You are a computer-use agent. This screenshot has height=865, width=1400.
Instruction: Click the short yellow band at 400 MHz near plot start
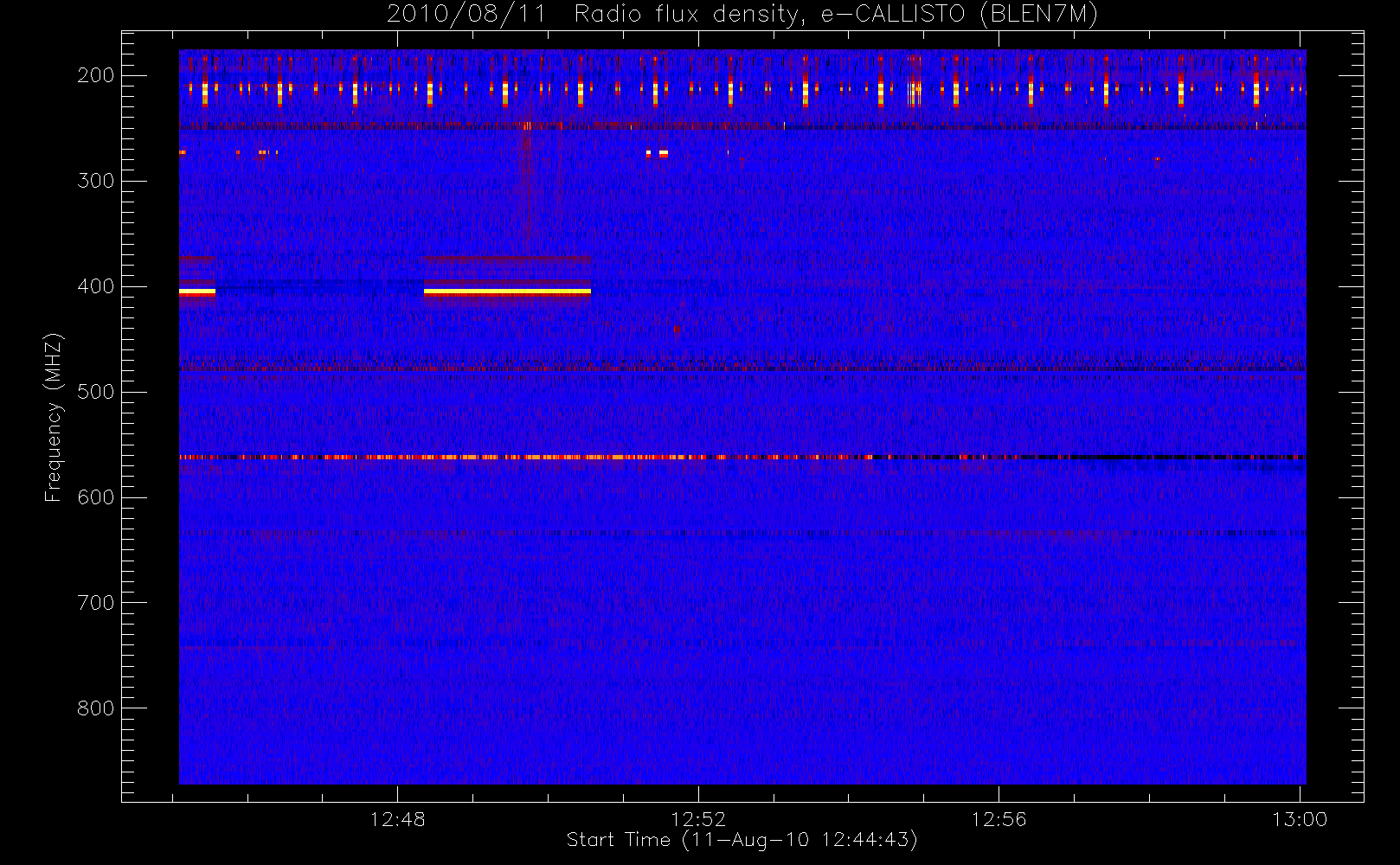[x=197, y=292]
